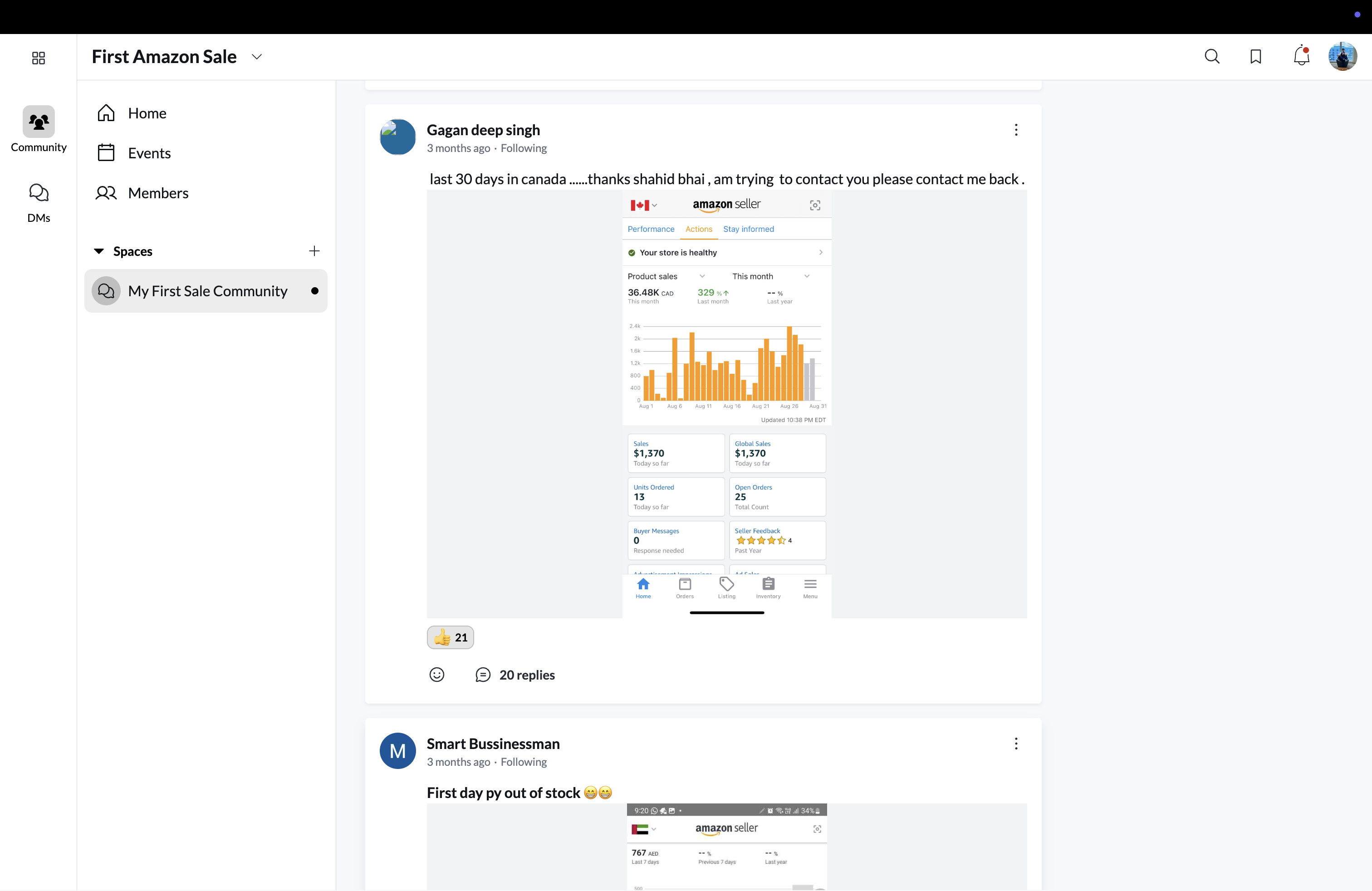The width and height of the screenshot is (1372, 891).
Task: Click Following under Smart Bussinessman's name
Action: (524, 762)
